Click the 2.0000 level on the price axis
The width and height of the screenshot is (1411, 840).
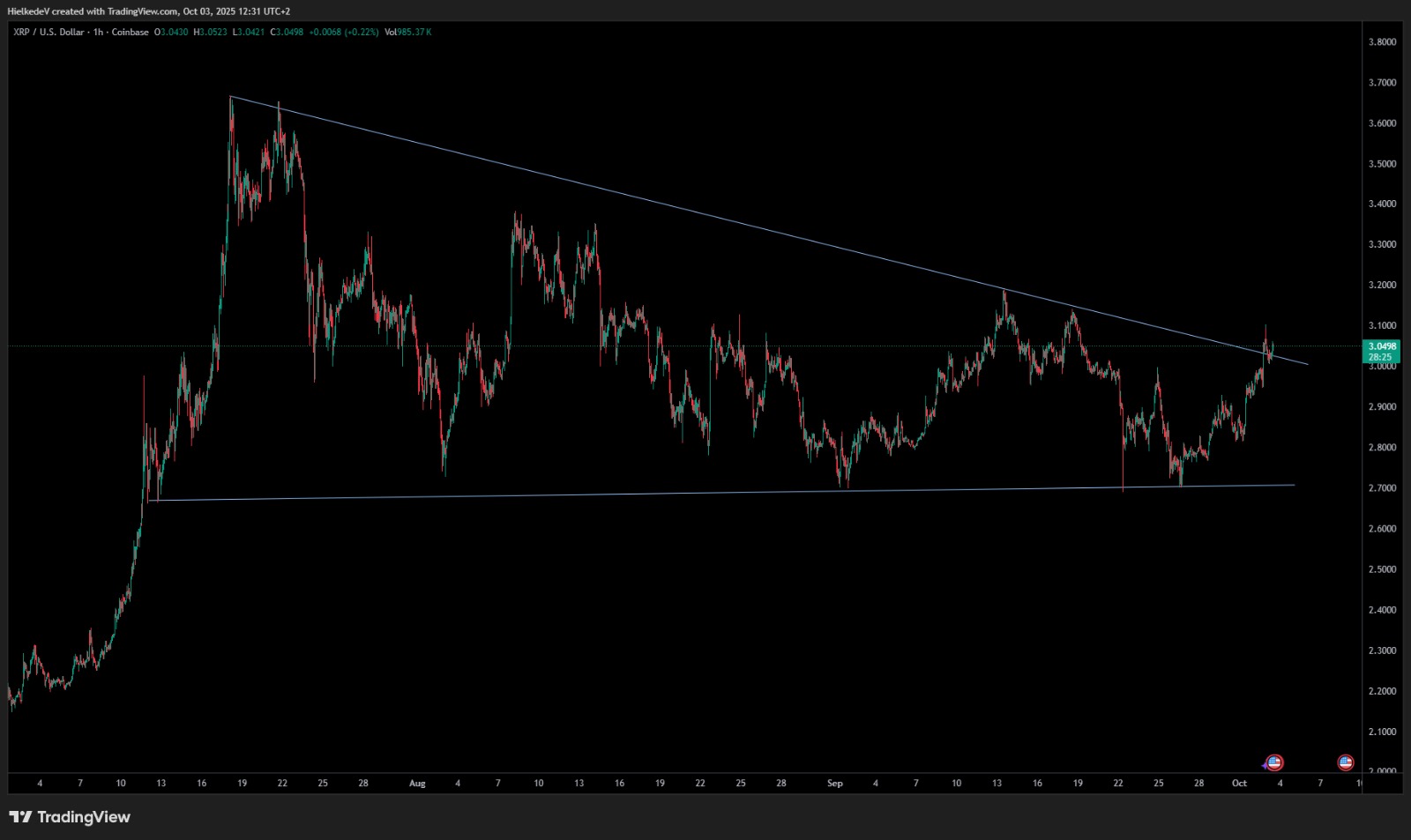(x=1382, y=770)
